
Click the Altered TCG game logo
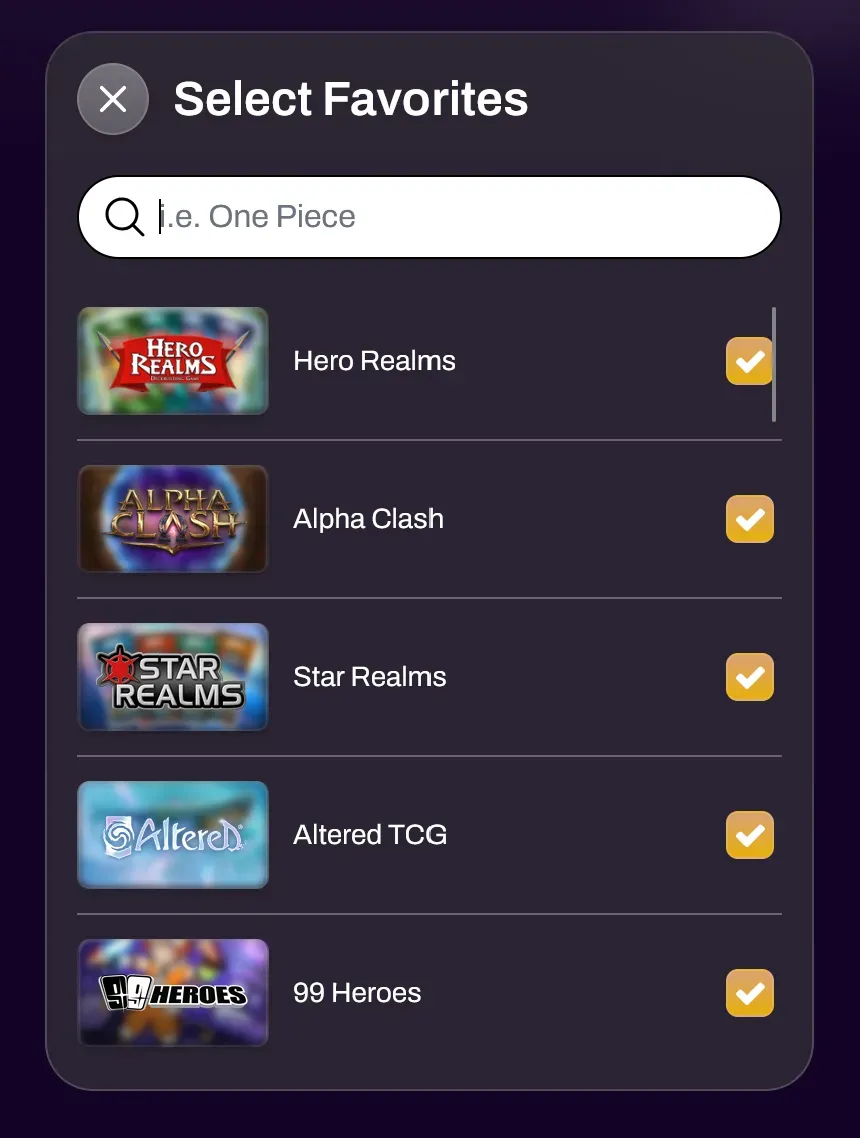click(173, 835)
